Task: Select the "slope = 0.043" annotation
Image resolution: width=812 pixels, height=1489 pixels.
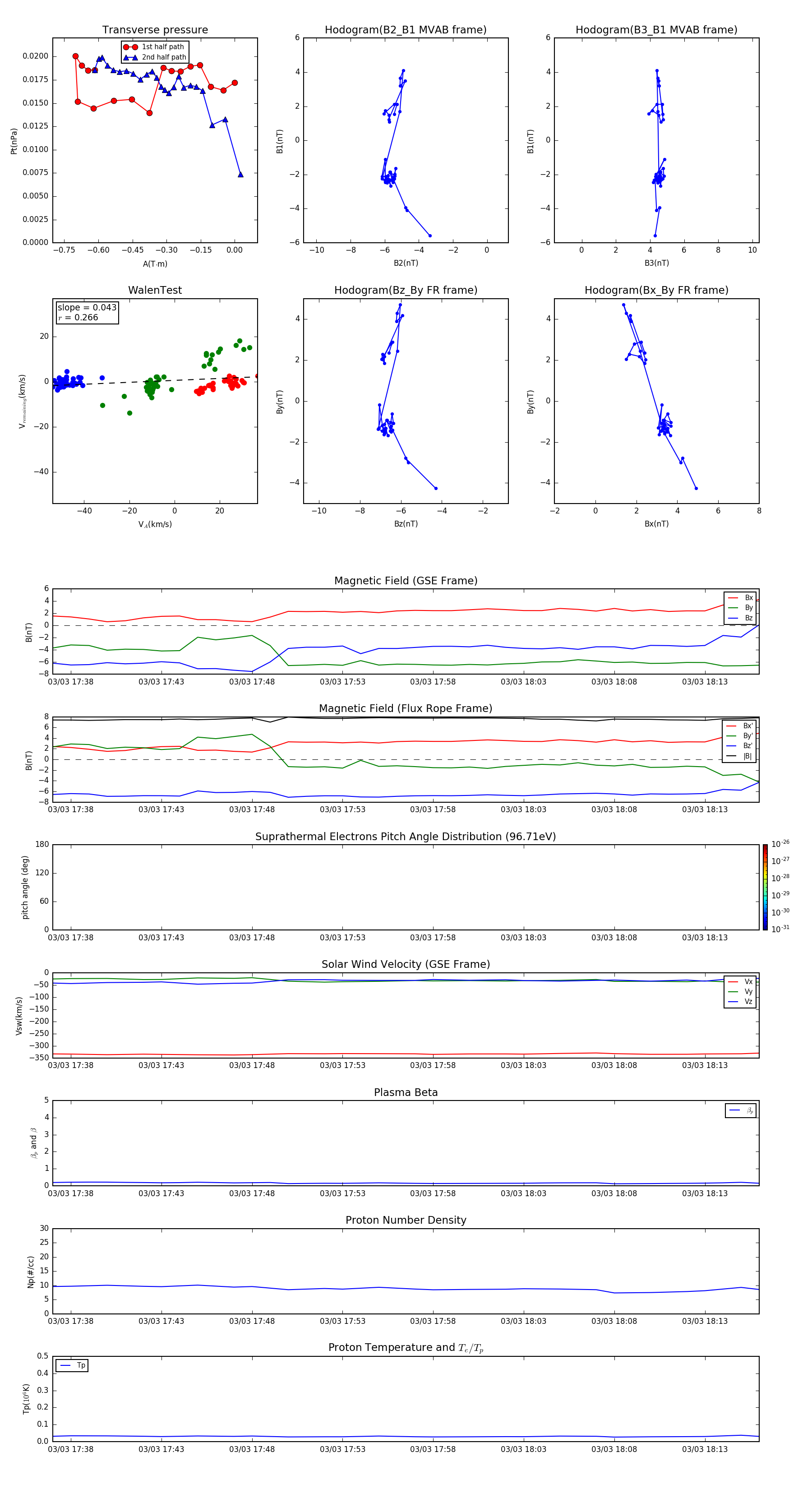Action: [x=87, y=308]
